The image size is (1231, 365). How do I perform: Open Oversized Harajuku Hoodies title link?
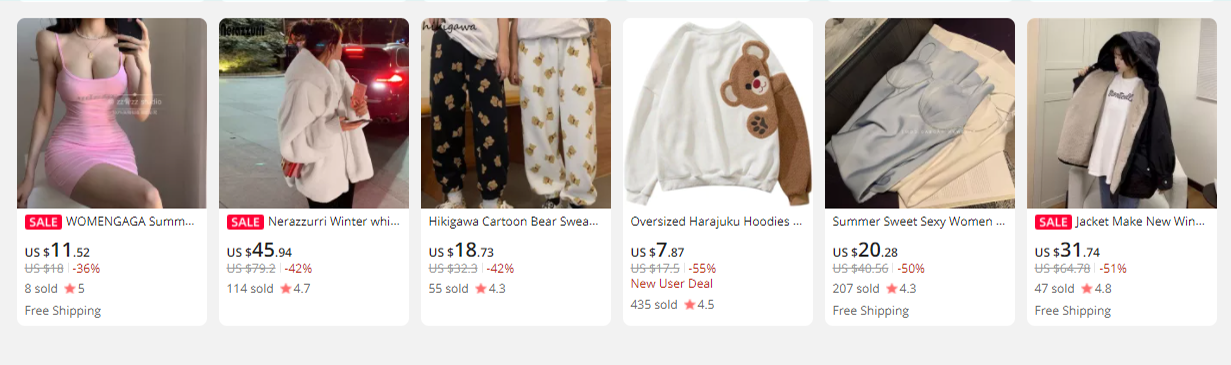click(x=716, y=222)
